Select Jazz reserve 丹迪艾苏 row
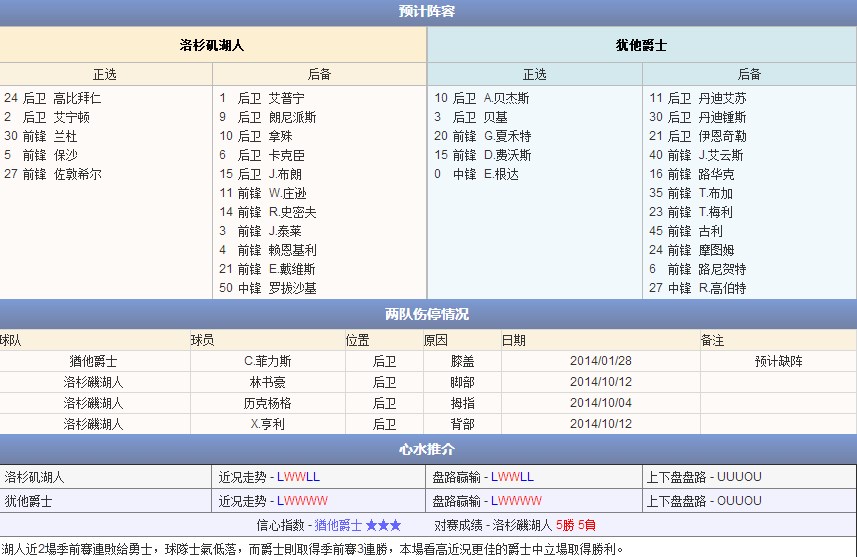 point(698,98)
